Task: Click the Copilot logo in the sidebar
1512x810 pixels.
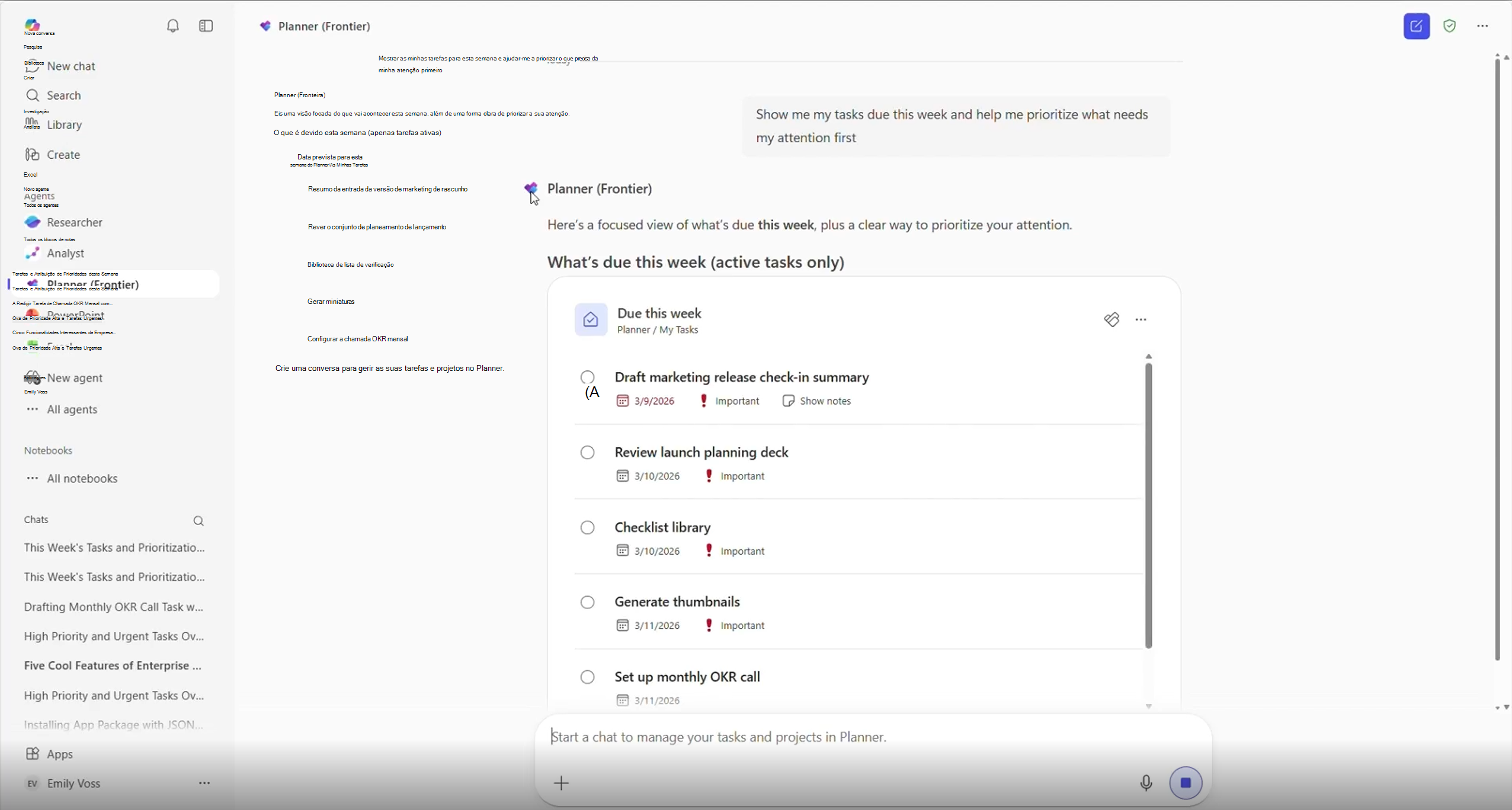Action: [x=32, y=24]
